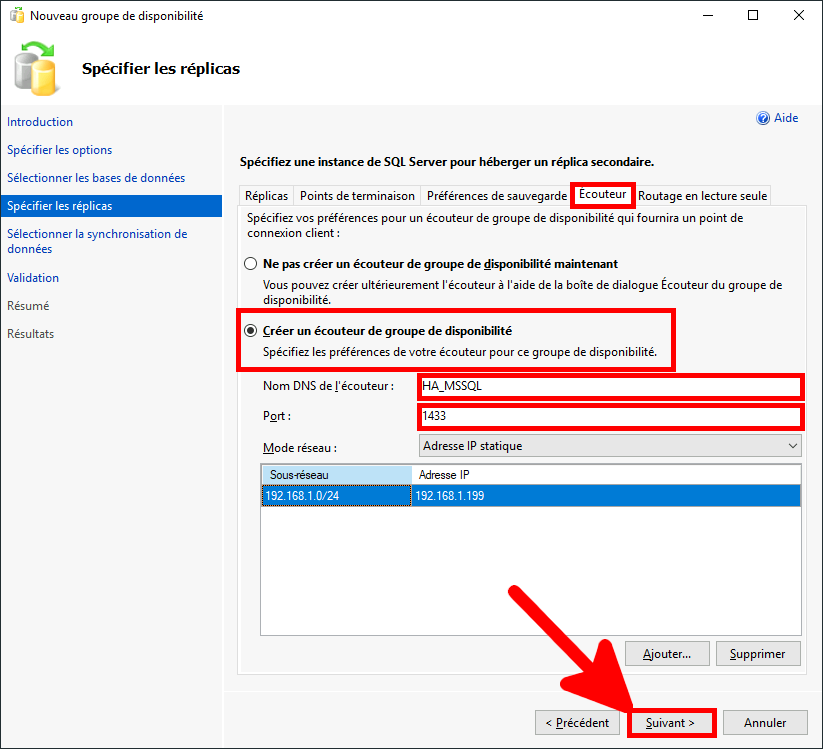The width and height of the screenshot is (823, 749).
Task: Click the Port input field
Action: (x=610, y=416)
